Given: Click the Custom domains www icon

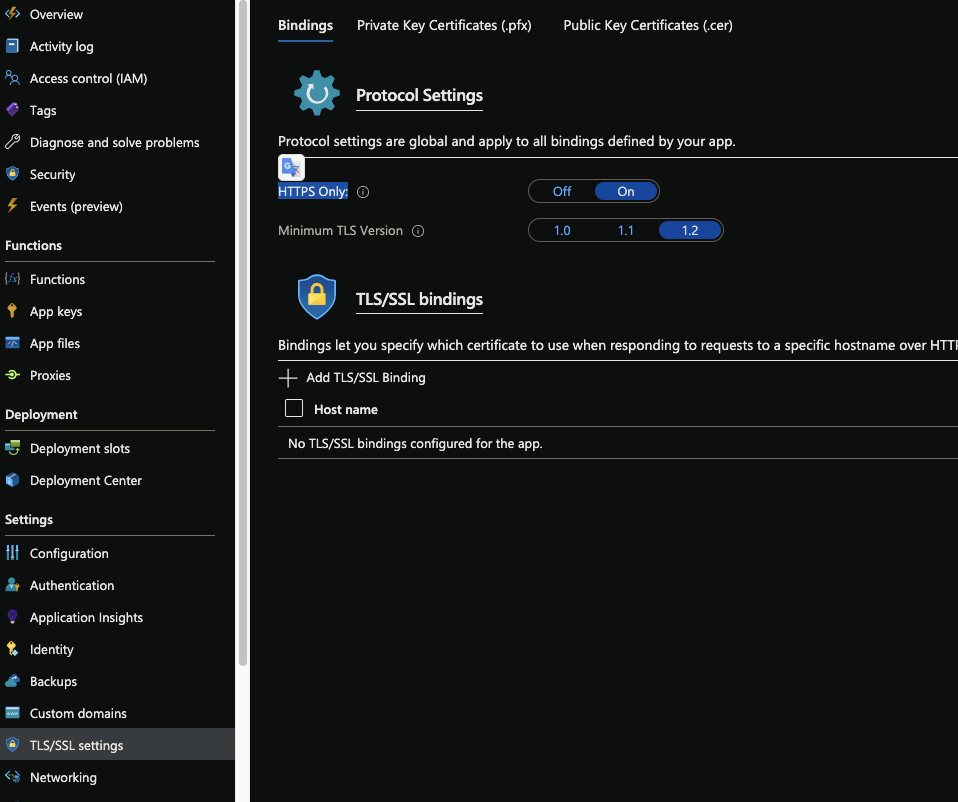Looking at the screenshot, I should pyautogui.click(x=12, y=712).
